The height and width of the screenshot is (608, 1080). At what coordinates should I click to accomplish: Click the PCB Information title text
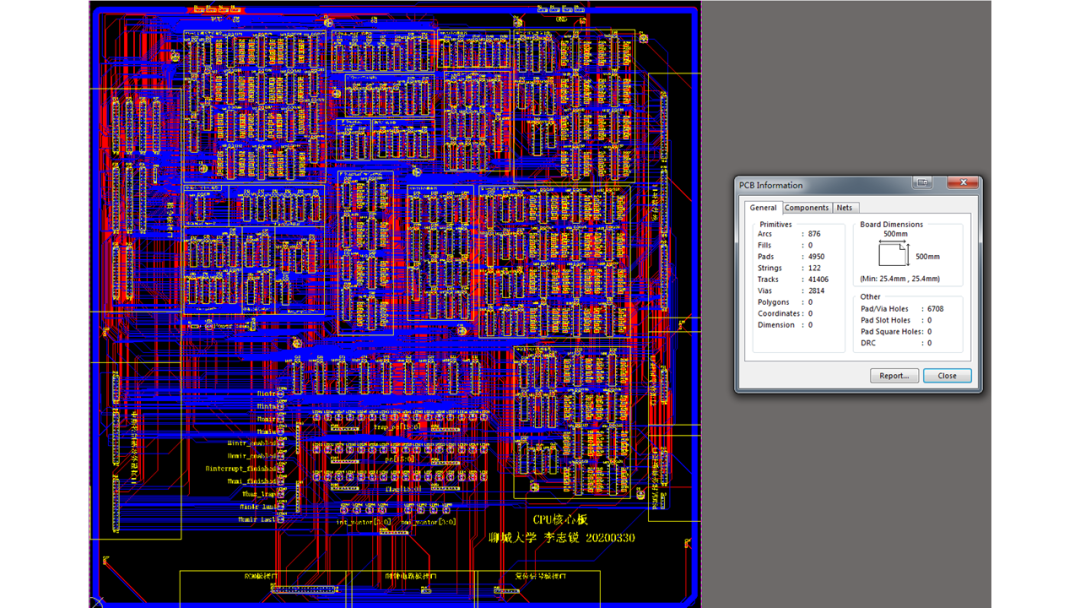[771, 185]
